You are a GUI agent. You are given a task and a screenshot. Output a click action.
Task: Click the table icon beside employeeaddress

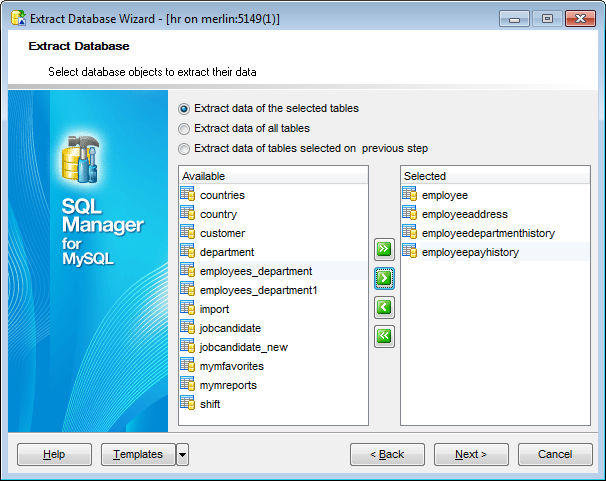coord(410,213)
